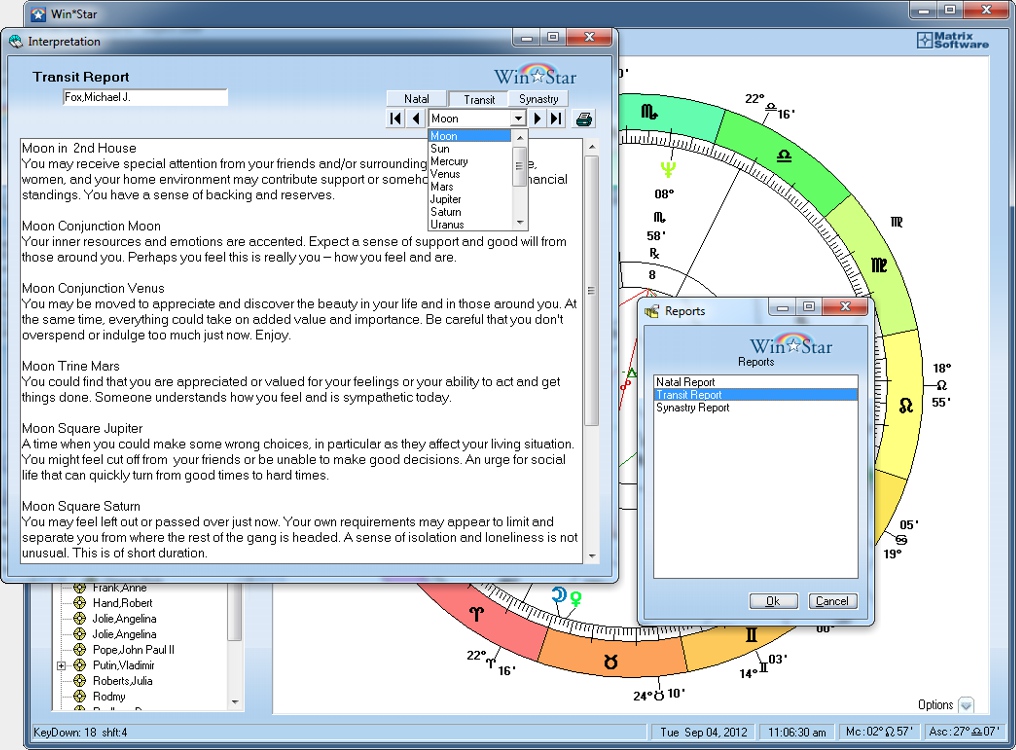
Task: Select Transit Report in Reports dialog
Action: (756, 395)
